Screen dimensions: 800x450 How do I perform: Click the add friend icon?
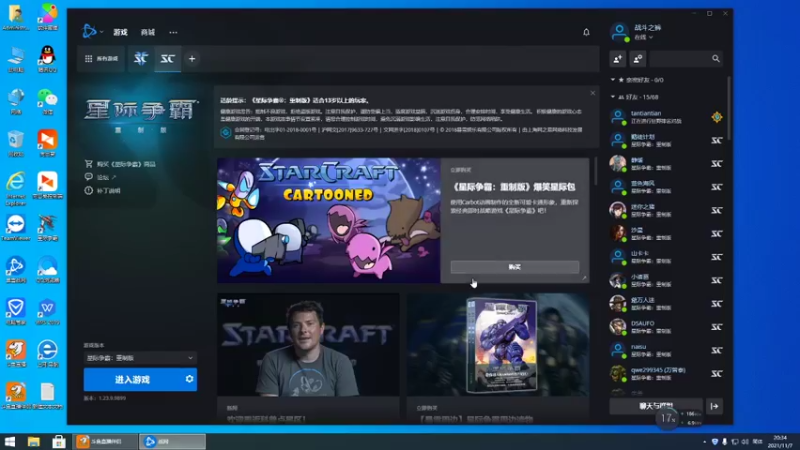point(617,59)
